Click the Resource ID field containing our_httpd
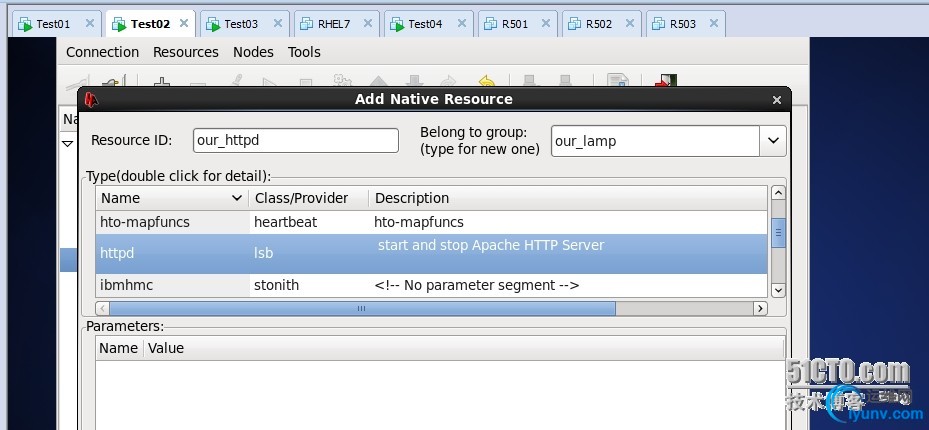The width and height of the screenshot is (929, 430). click(296, 140)
